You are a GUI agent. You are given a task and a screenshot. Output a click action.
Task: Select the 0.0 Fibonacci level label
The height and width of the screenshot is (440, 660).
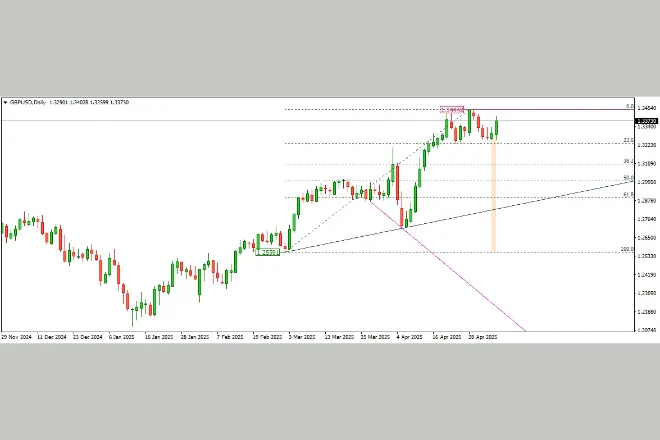coord(630,107)
